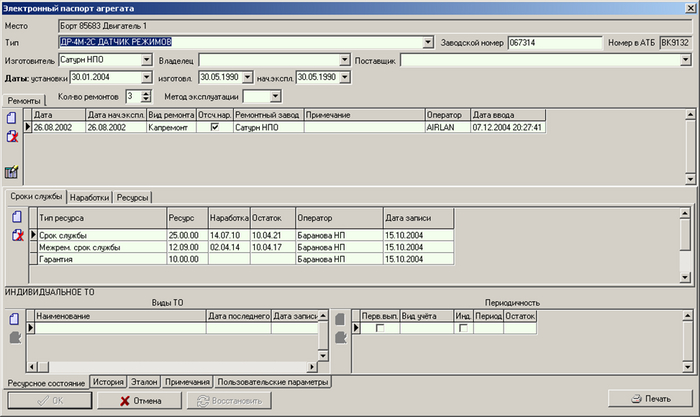Click Наименование column header

click(120, 316)
